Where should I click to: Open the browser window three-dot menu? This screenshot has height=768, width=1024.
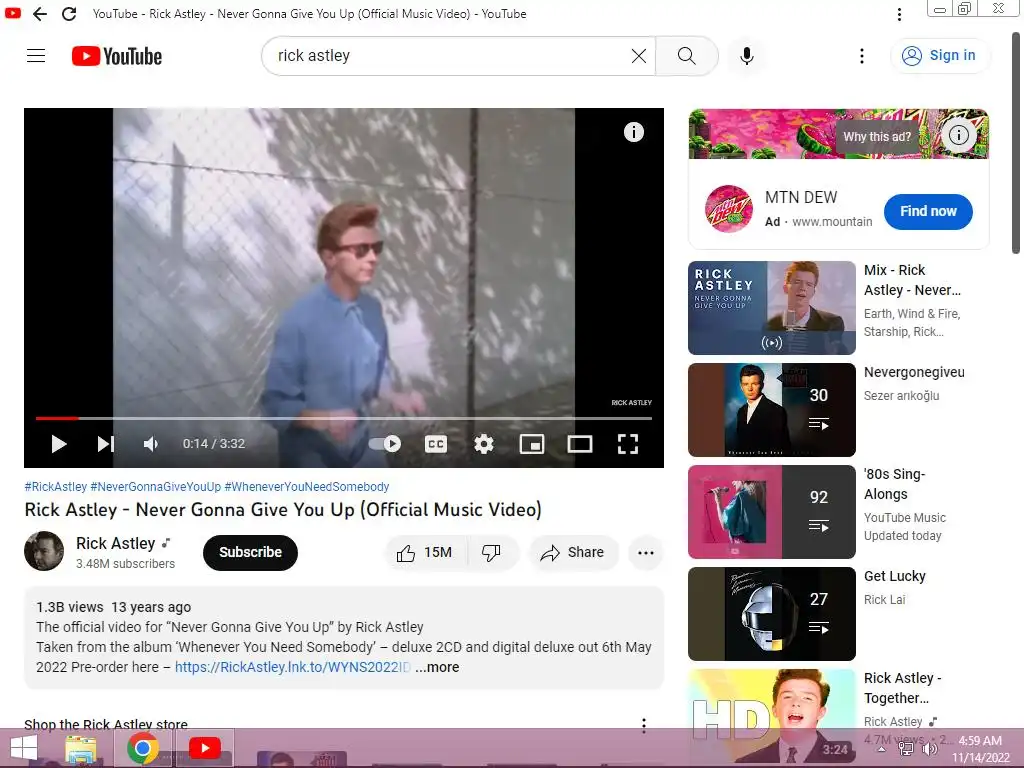pos(899,14)
